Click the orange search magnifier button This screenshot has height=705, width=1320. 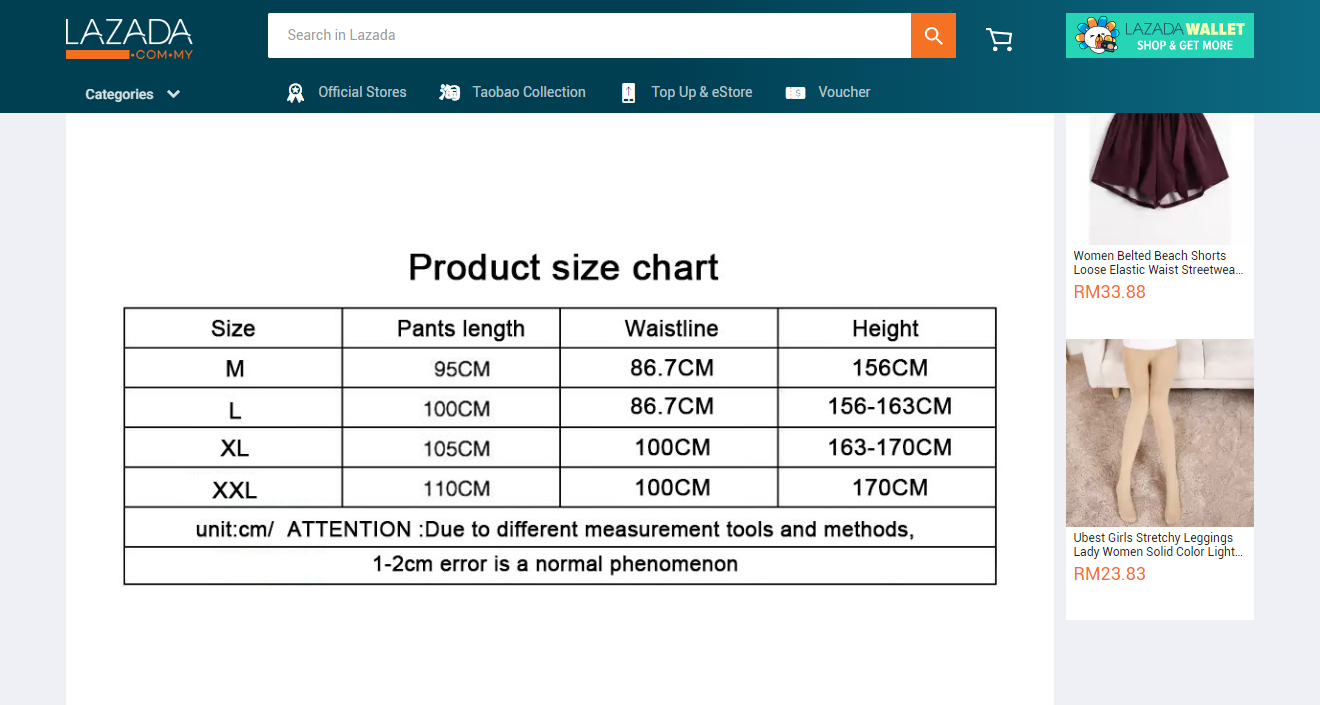pos(933,36)
